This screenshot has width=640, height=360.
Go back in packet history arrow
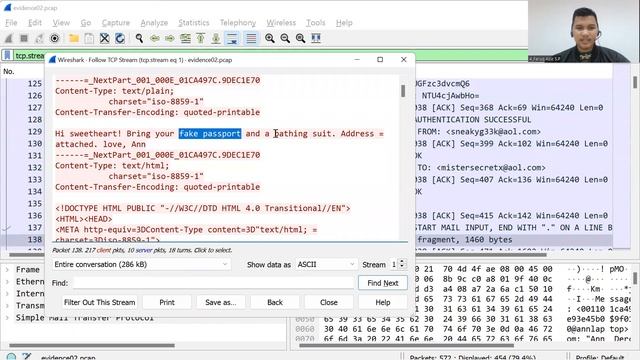[155, 38]
